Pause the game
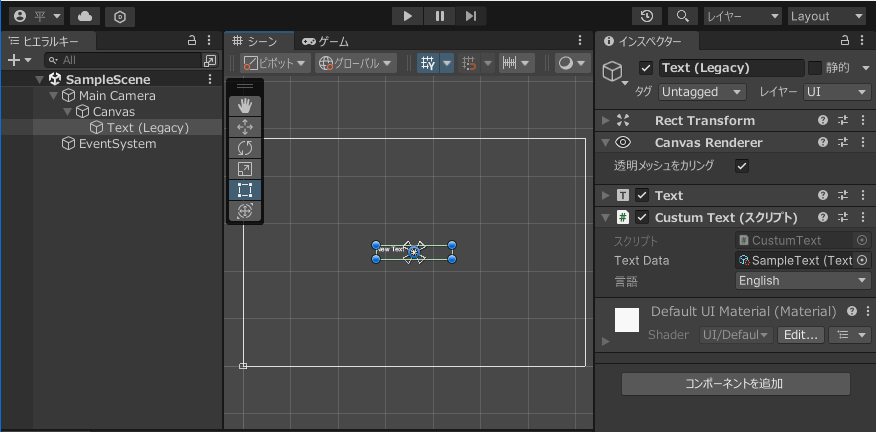Screen dimensions: 876x432 440,16
